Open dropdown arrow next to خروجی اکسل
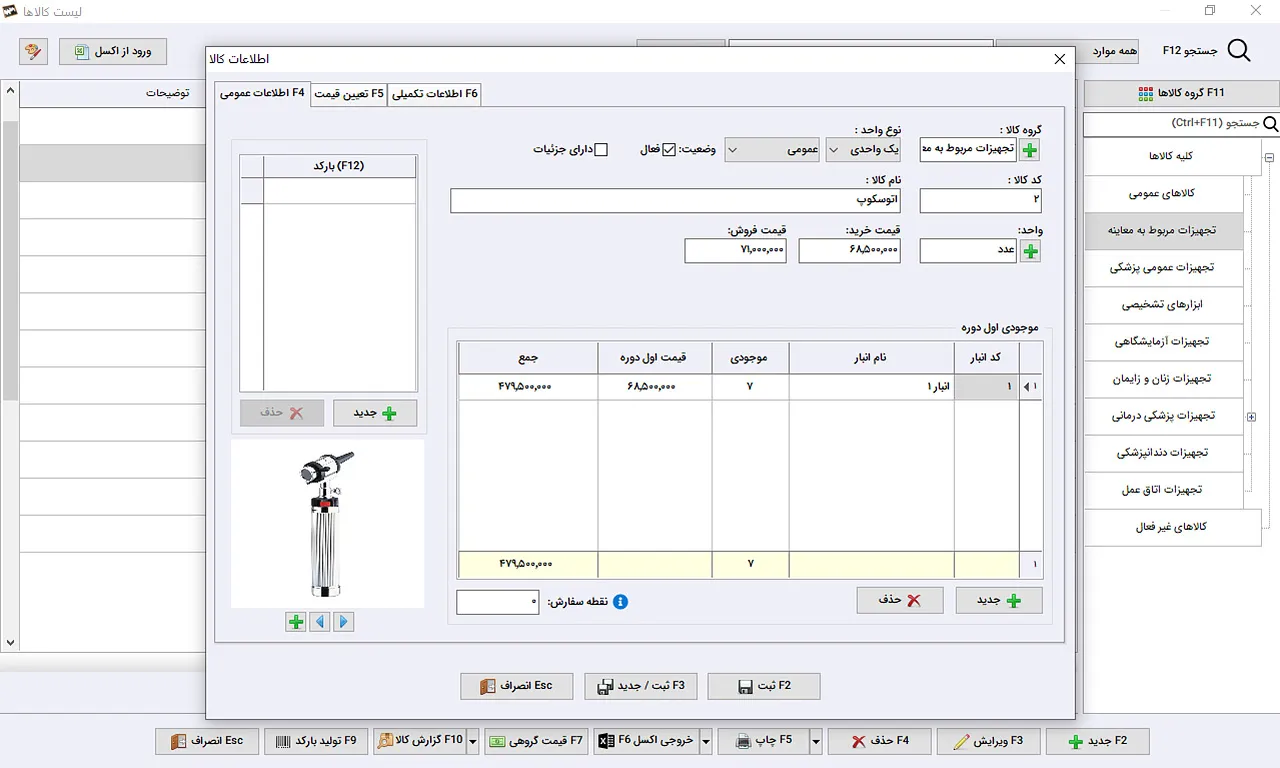 click(x=705, y=741)
